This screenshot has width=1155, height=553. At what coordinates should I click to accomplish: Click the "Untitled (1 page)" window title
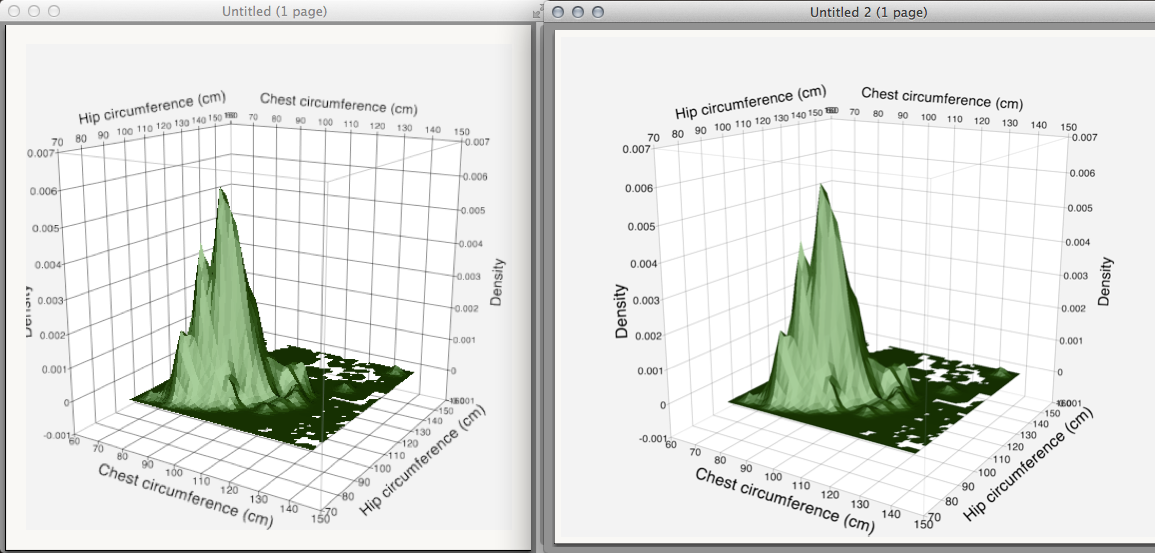(274, 11)
